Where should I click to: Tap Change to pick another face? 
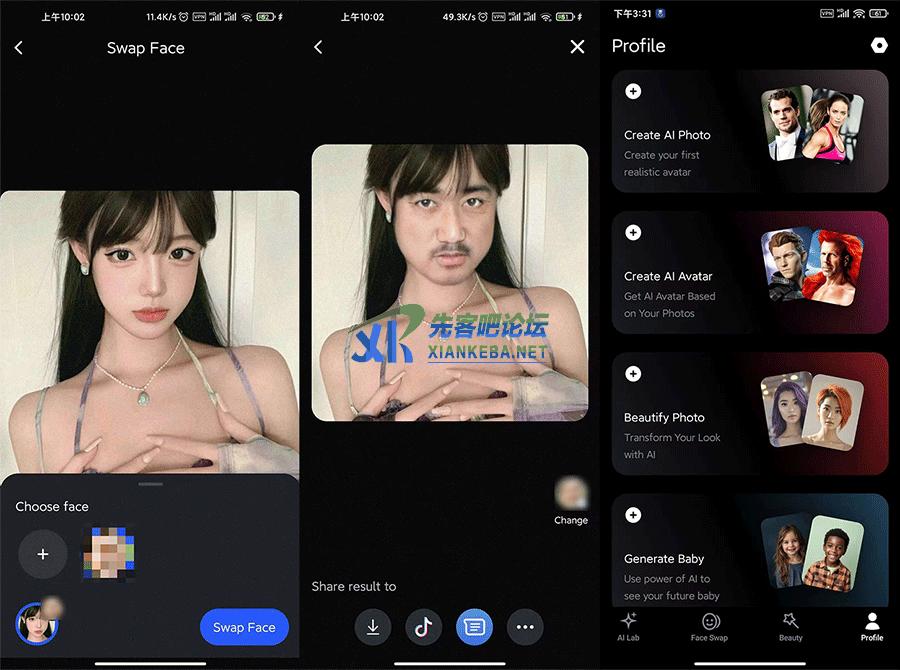[571, 502]
